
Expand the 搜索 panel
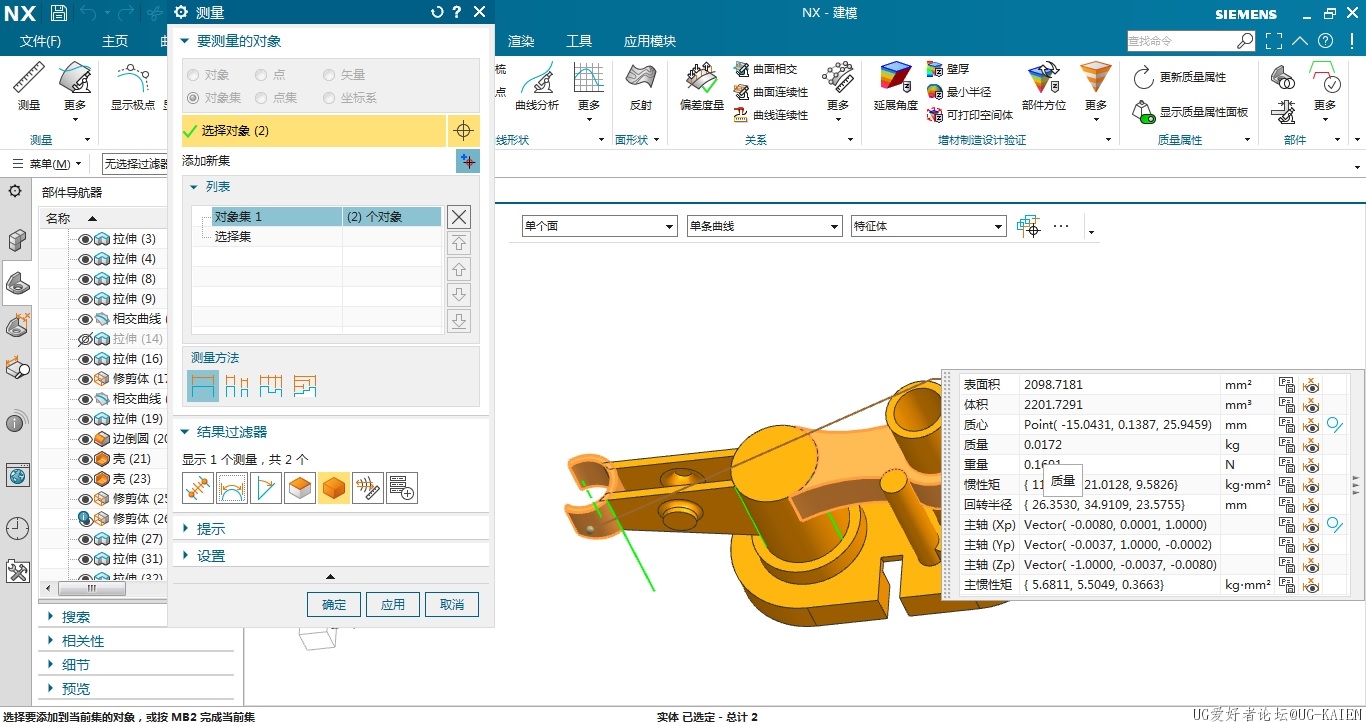pos(52,617)
